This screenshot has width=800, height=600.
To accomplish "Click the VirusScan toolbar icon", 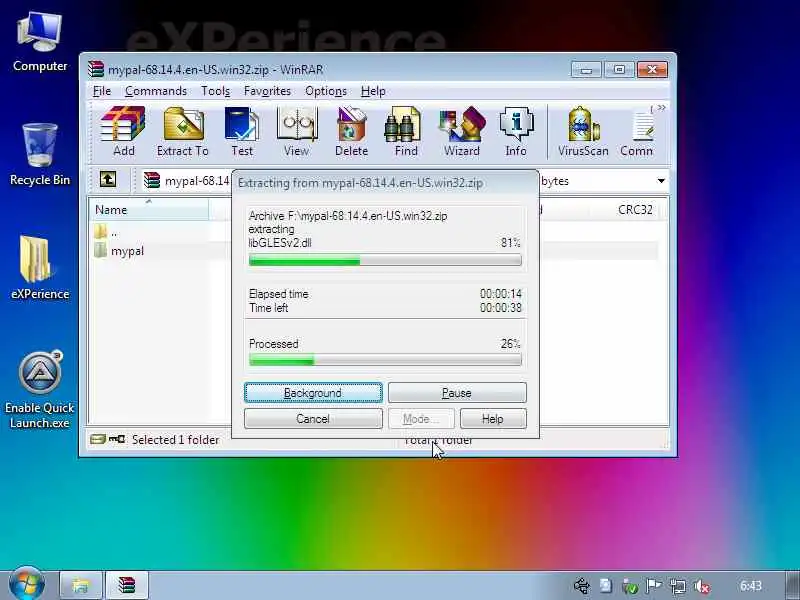I will coord(583,131).
